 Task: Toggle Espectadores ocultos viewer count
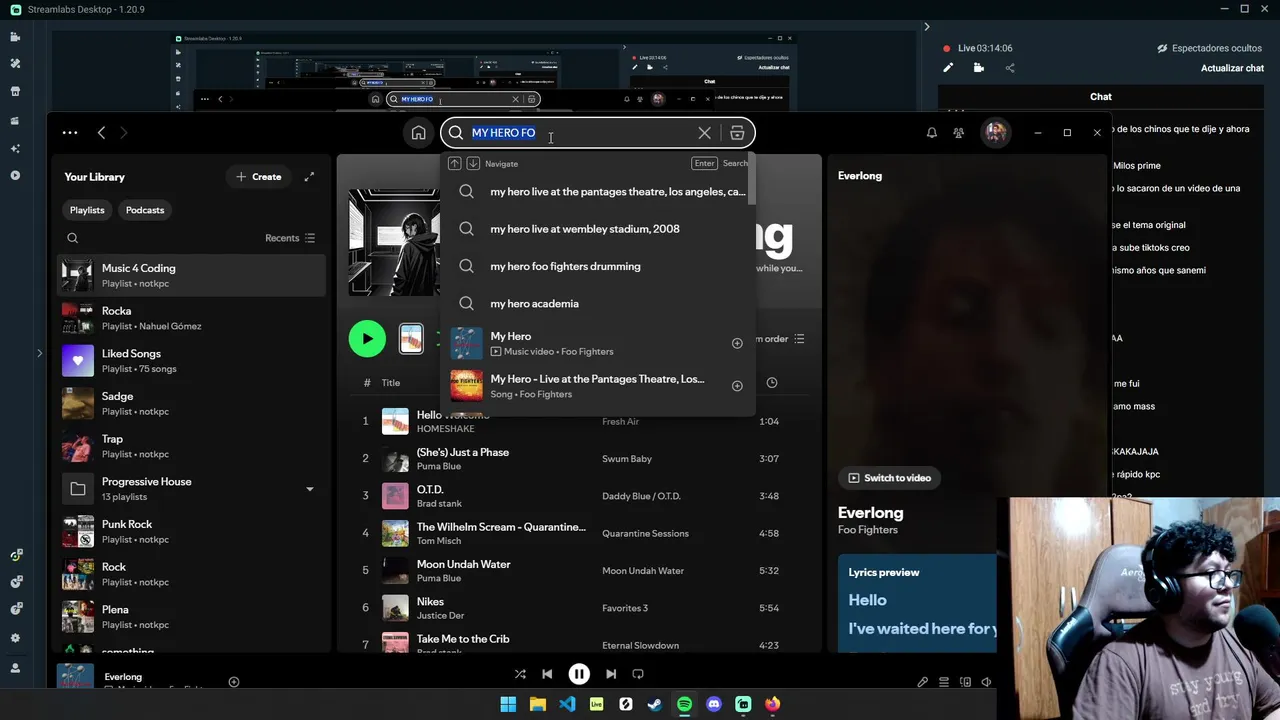click(1210, 48)
